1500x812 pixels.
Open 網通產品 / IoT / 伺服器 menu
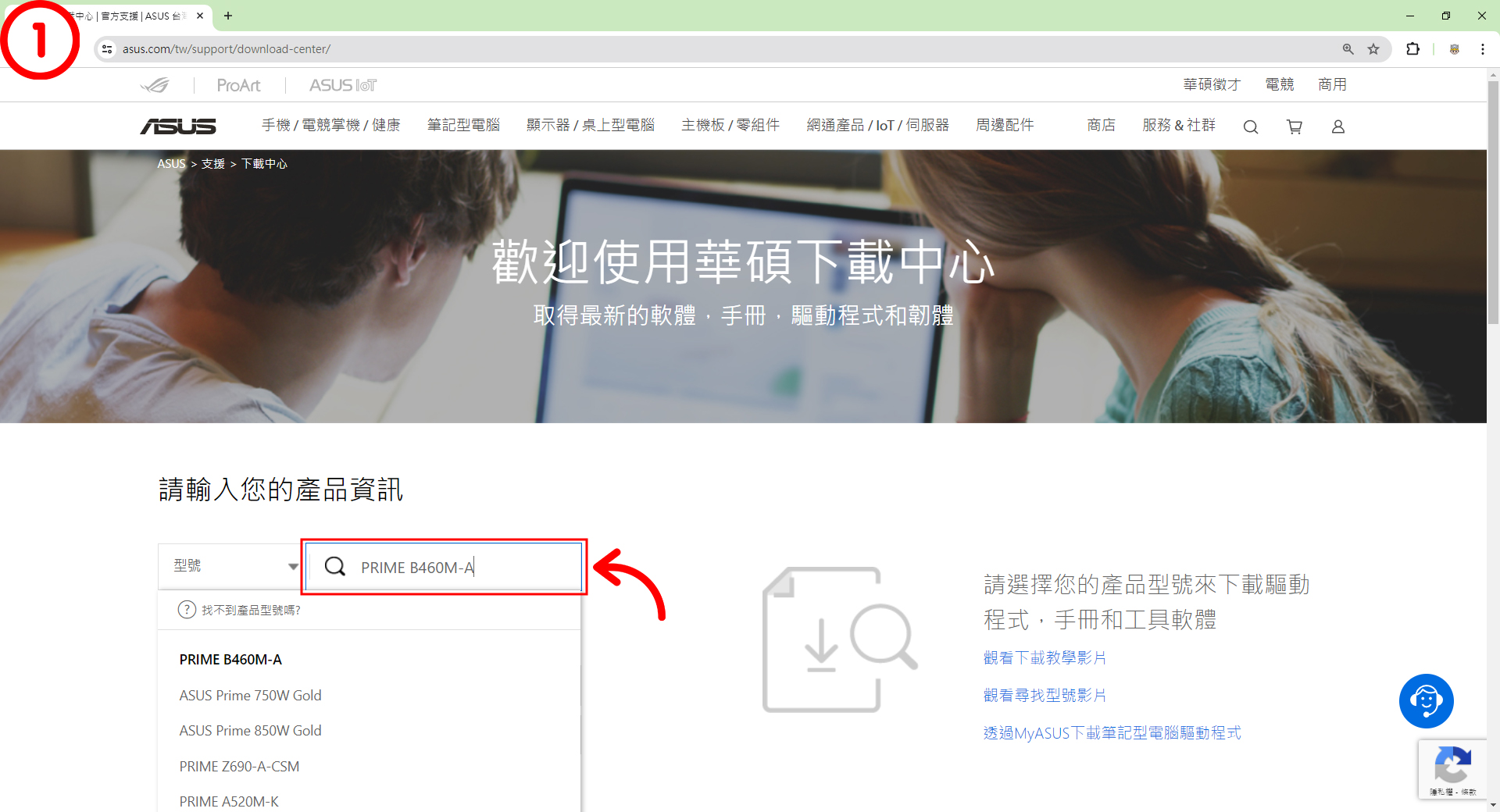(877, 125)
